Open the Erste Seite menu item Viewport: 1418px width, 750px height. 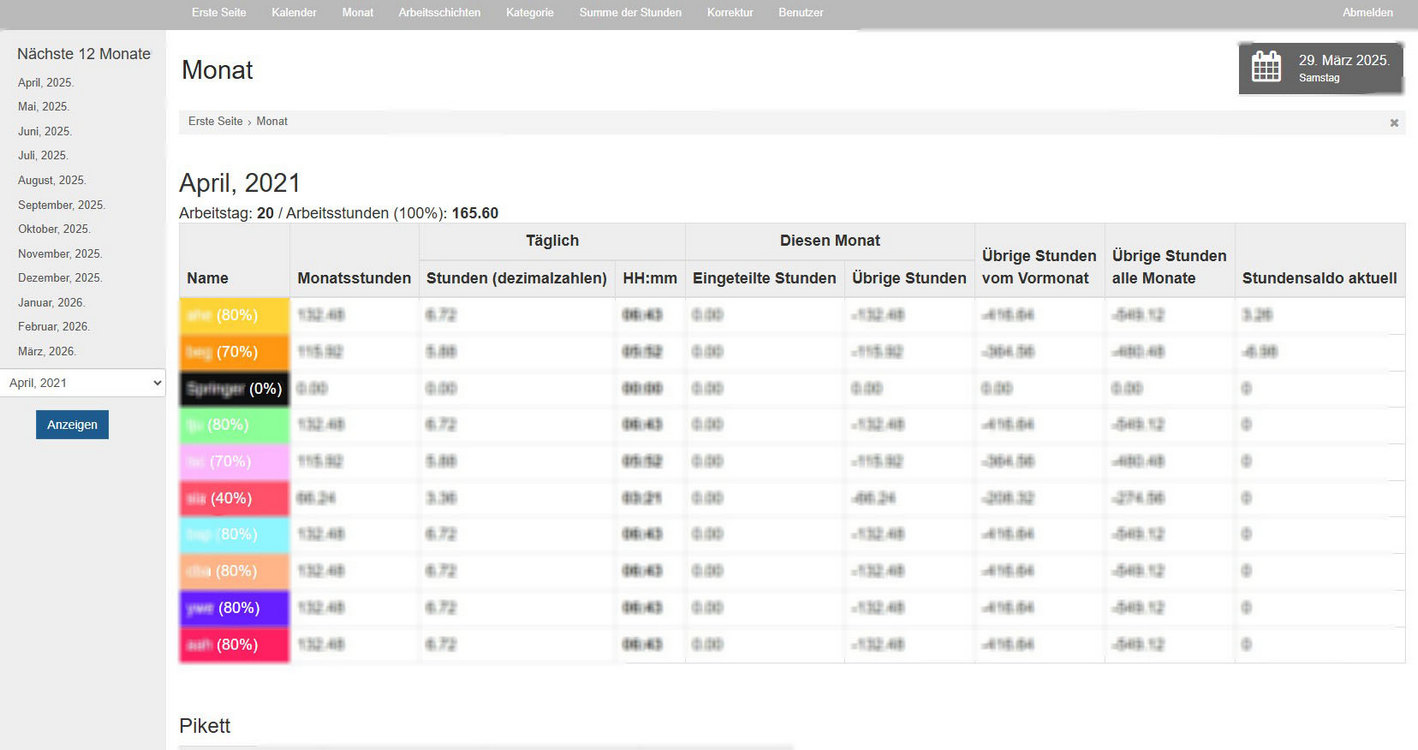tap(219, 13)
